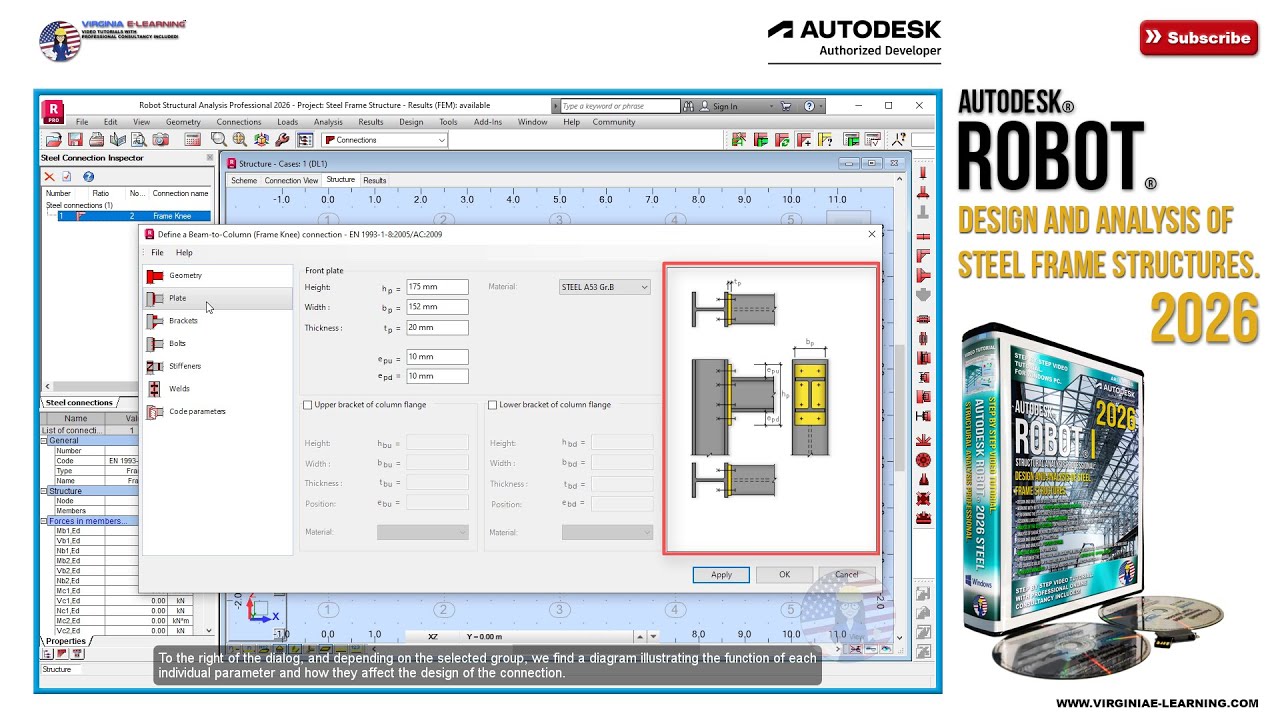
Task: Click the Subscribe button
Action: [x=1198, y=38]
